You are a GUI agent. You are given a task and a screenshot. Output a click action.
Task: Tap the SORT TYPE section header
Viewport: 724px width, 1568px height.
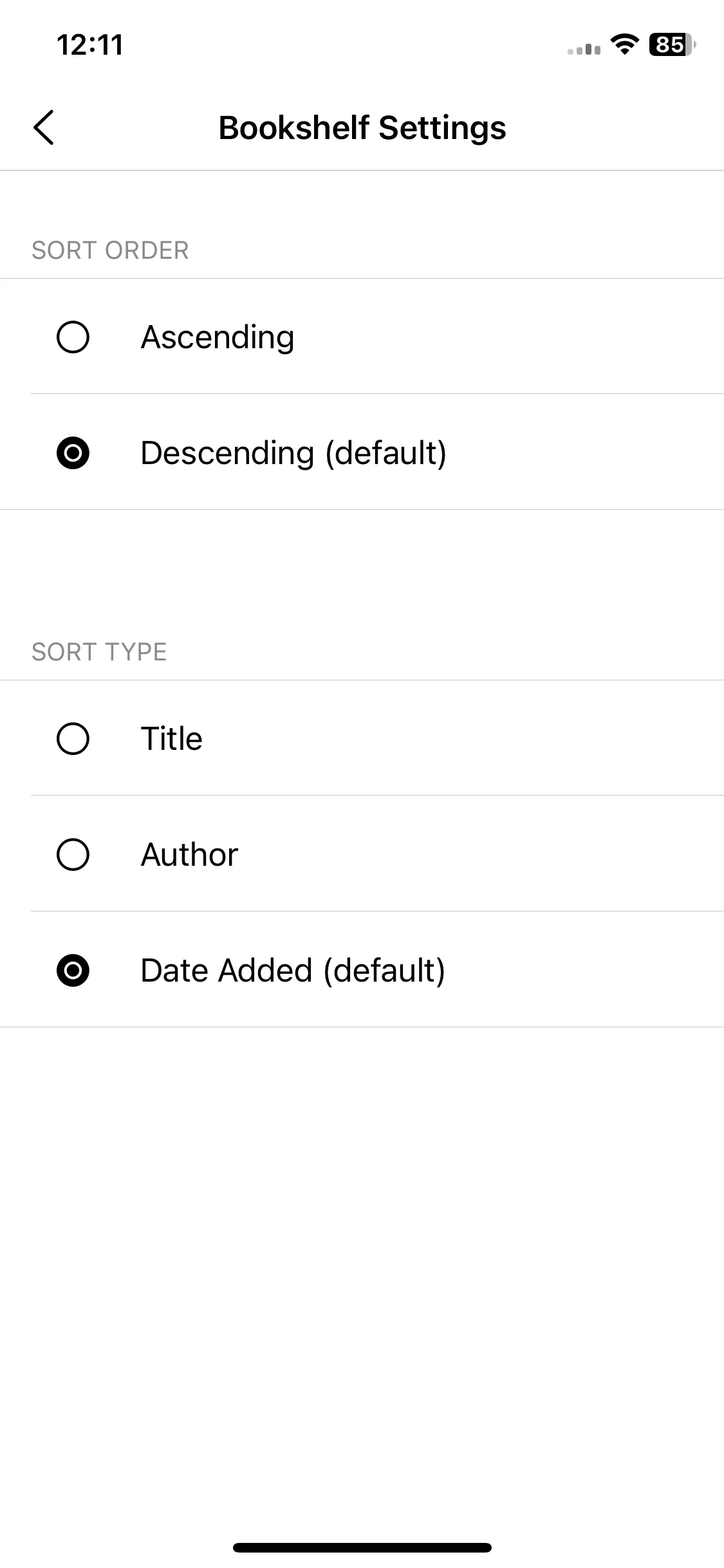[99, 652]
